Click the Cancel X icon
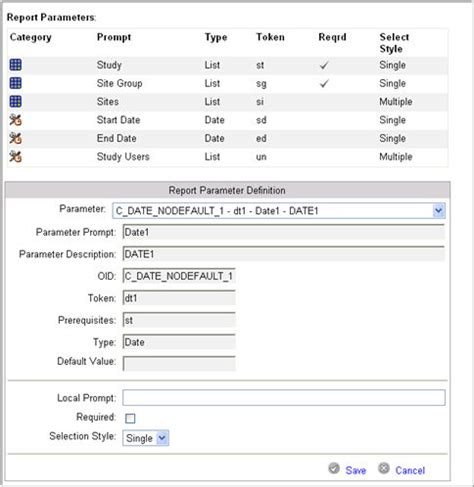 (x=384, y=468)
